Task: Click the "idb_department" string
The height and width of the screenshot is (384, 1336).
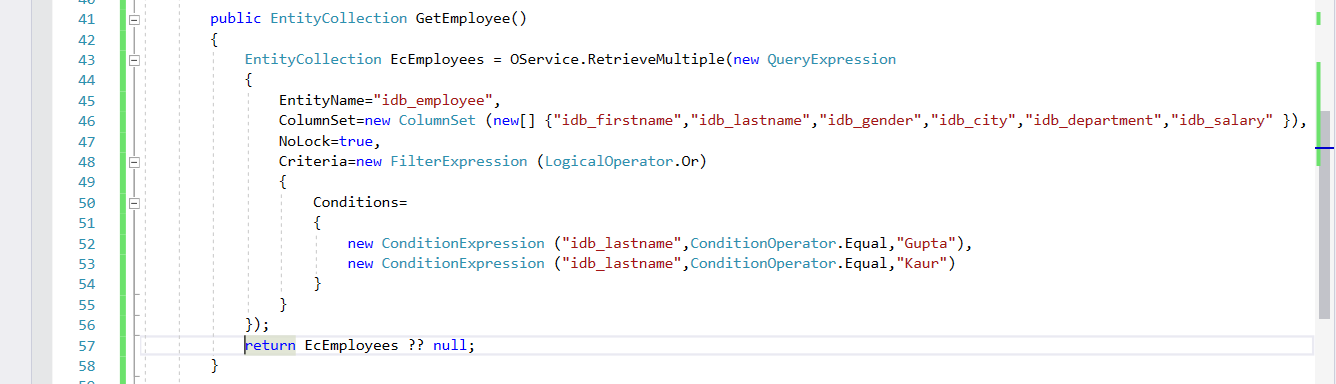Action: [x=1093, y=121]
